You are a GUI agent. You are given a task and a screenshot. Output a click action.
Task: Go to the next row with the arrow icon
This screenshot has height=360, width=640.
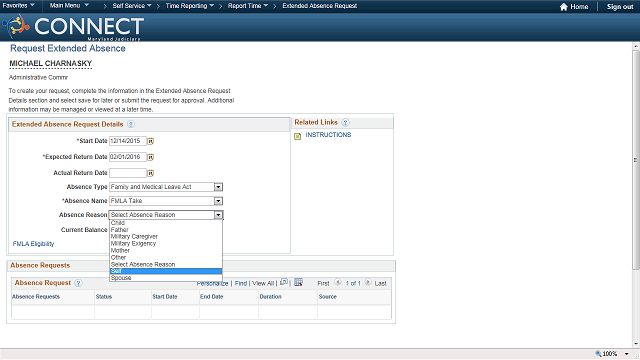point(368,282)
